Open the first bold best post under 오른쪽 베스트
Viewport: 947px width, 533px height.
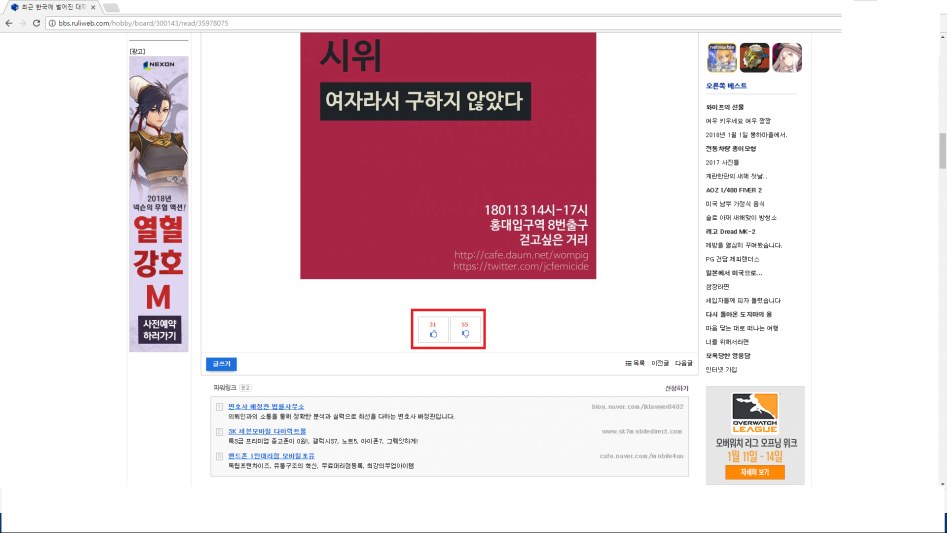point(725,107)
